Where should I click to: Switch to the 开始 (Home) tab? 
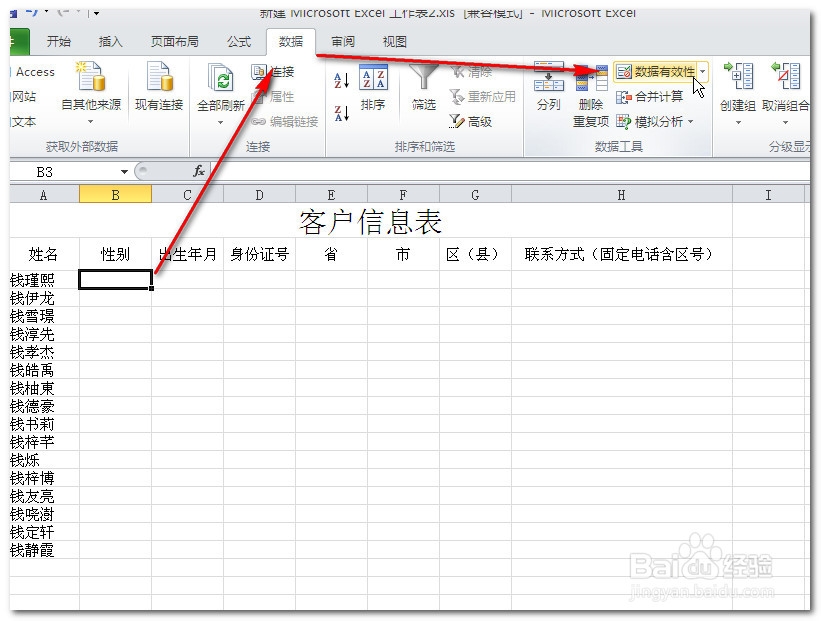tap(59, 41)
